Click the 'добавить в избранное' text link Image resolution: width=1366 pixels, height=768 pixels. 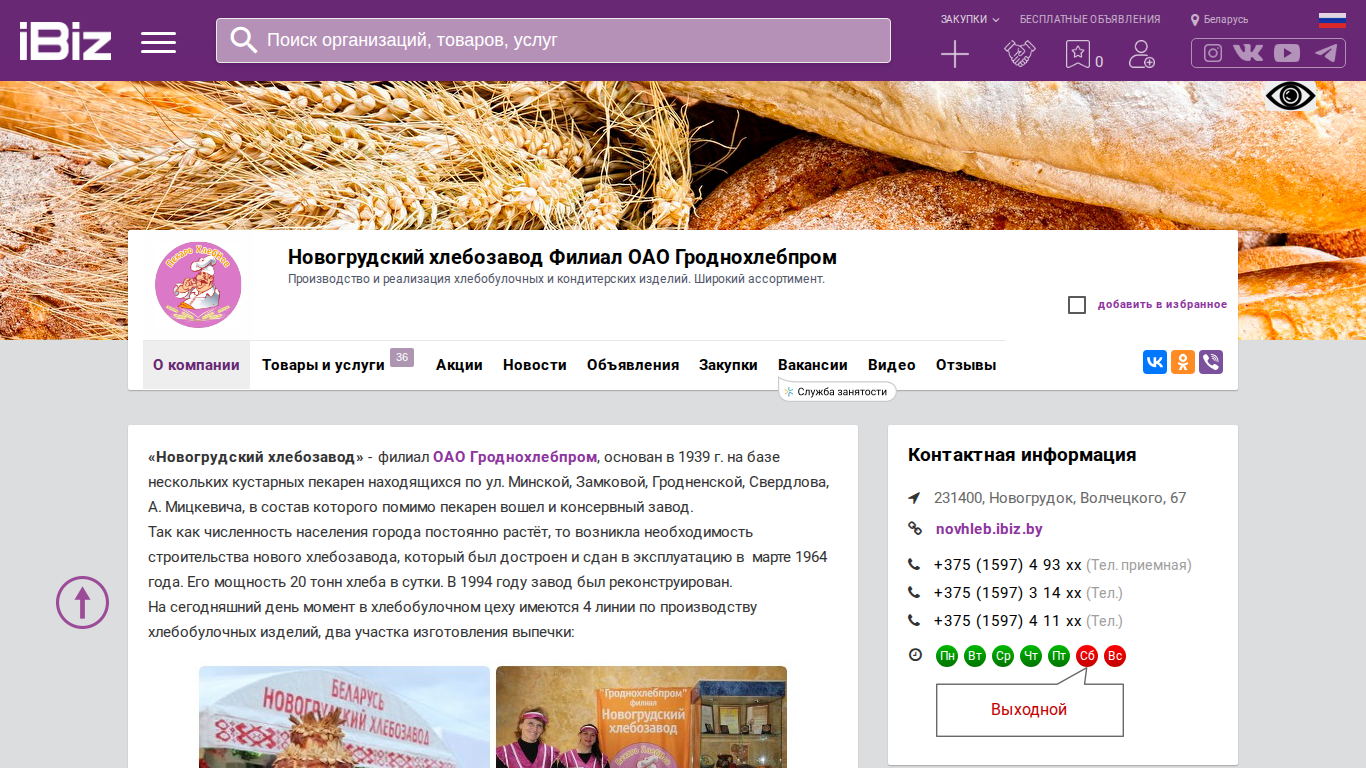pos(1162,305)
